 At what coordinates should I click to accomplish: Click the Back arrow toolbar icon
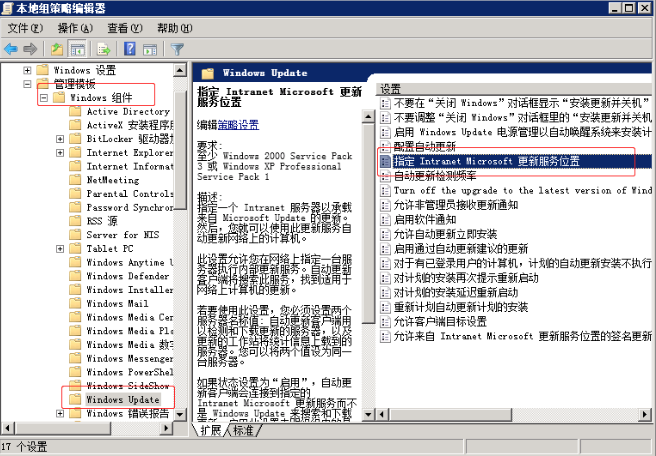tap(11, 48)
